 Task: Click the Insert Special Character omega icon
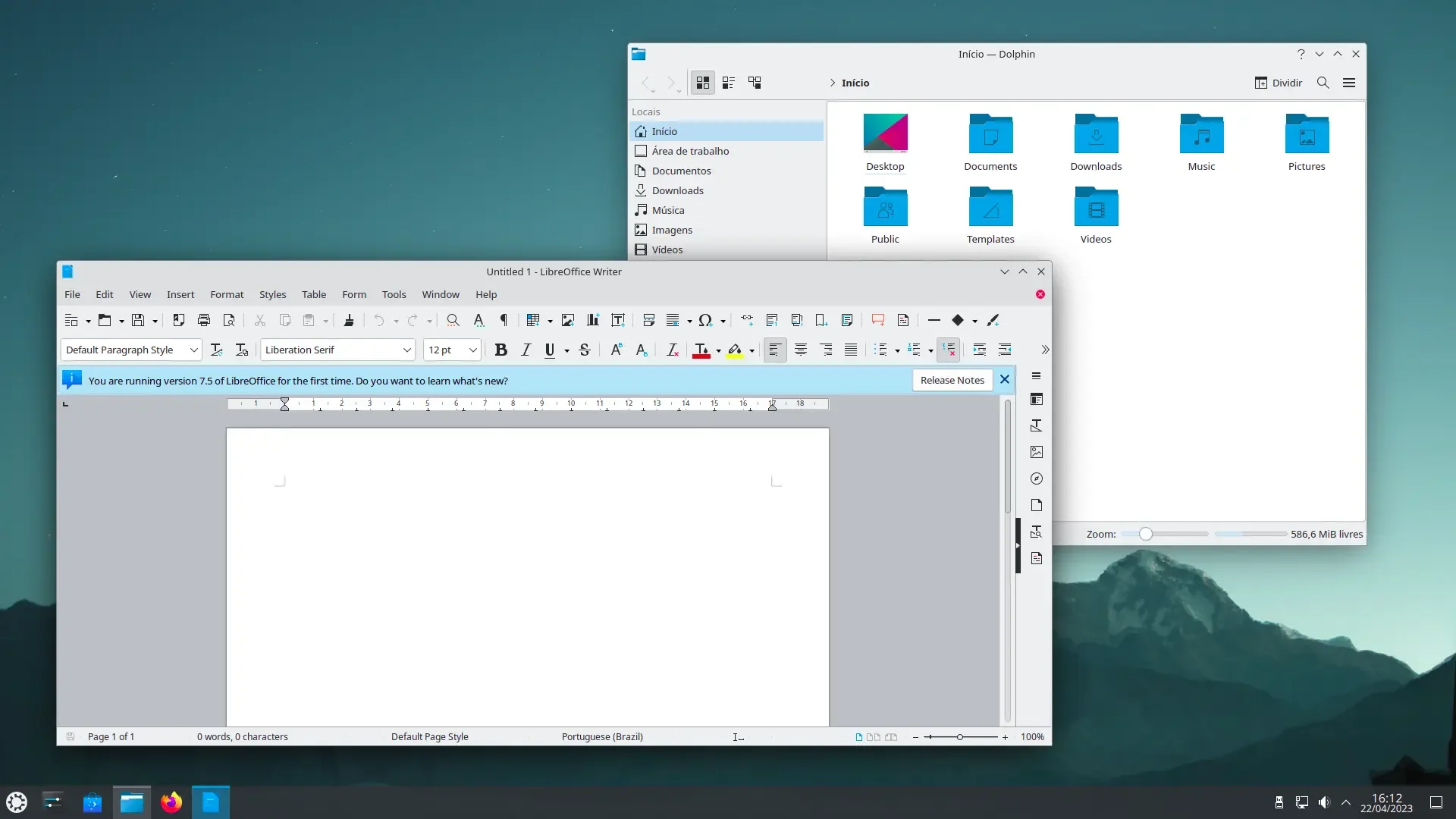click(x=705, y=320)
